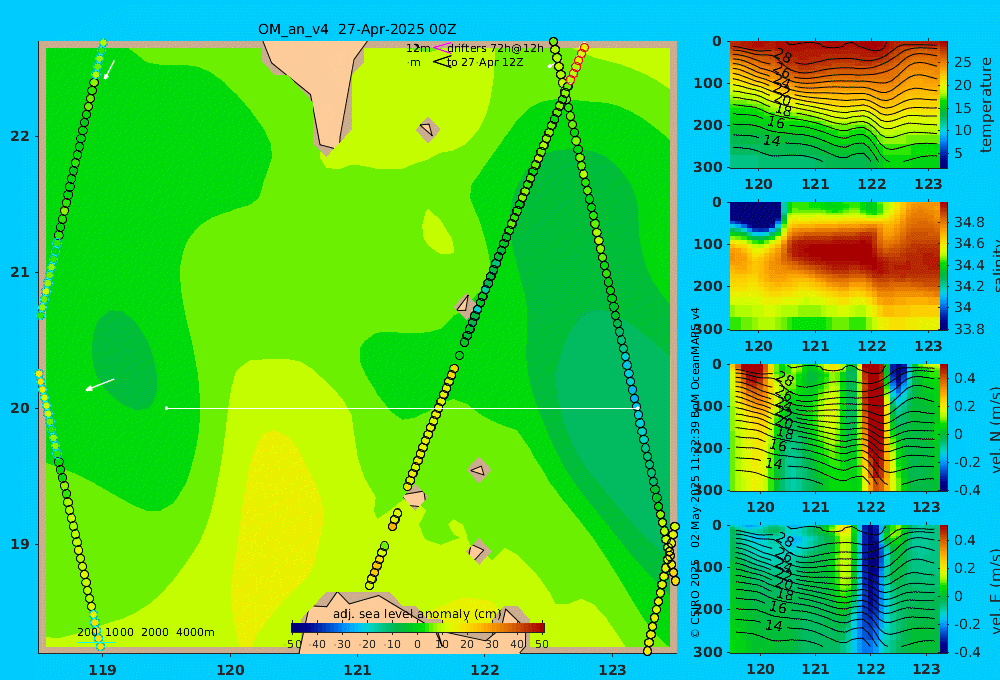Screen dimensions: 1000x680
Task: Open the northward velocity section panel
Action: tap(833, 427)
